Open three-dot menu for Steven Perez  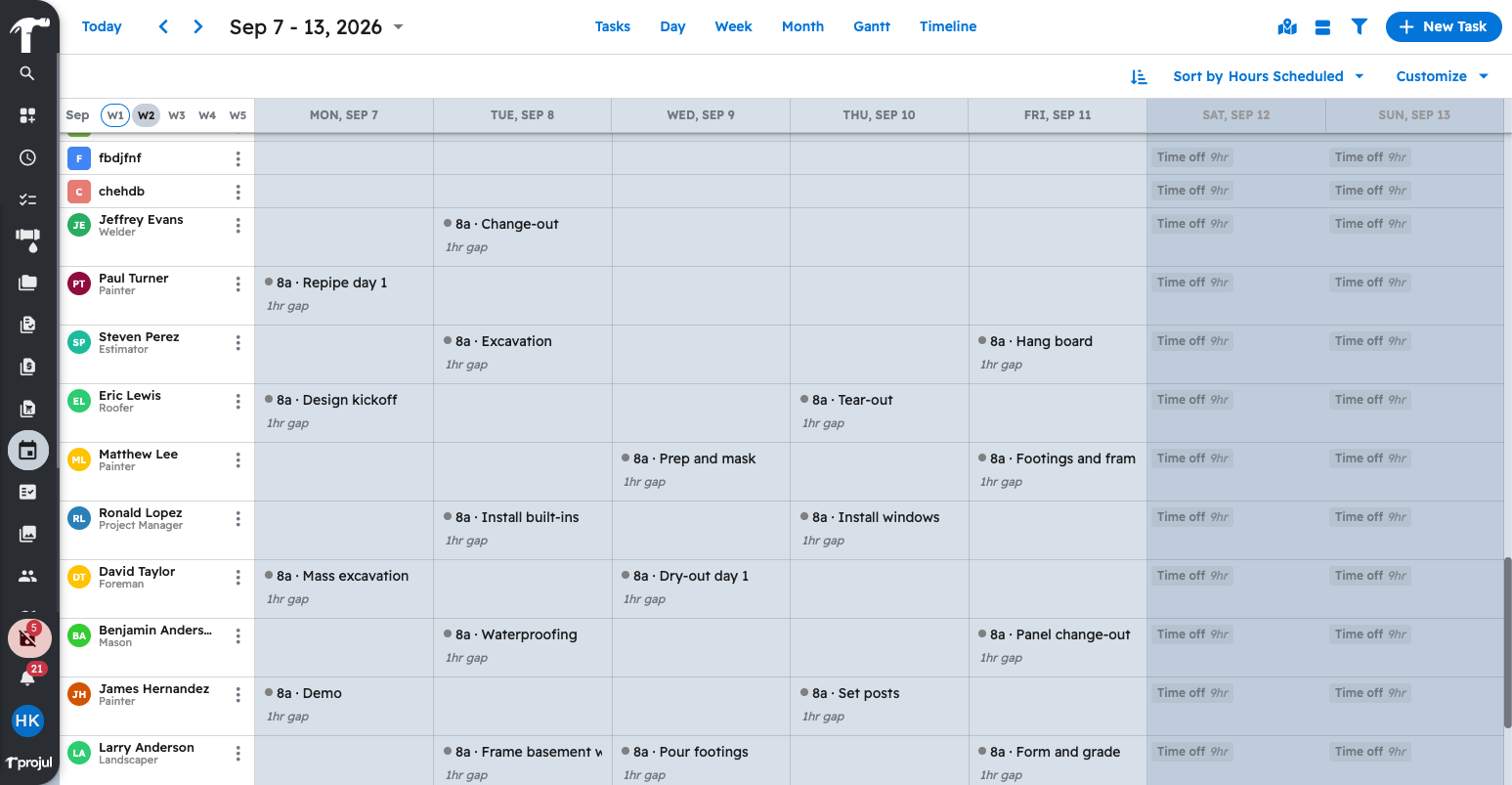point(238,343)
